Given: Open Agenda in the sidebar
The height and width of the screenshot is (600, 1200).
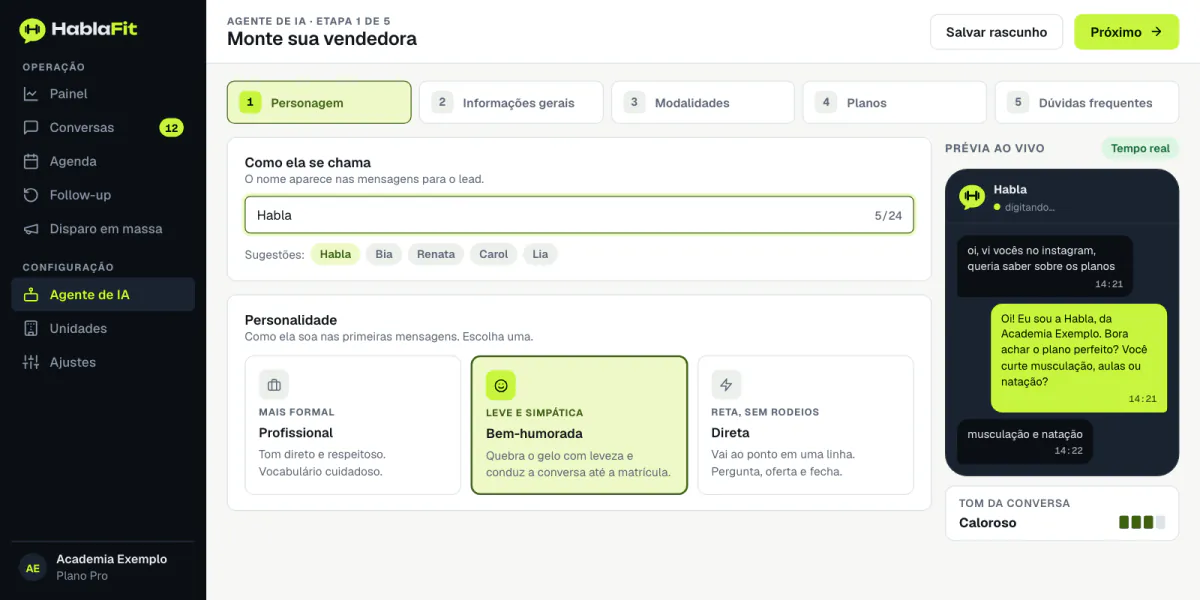Looking at the screenshot, I should [103, 161].
